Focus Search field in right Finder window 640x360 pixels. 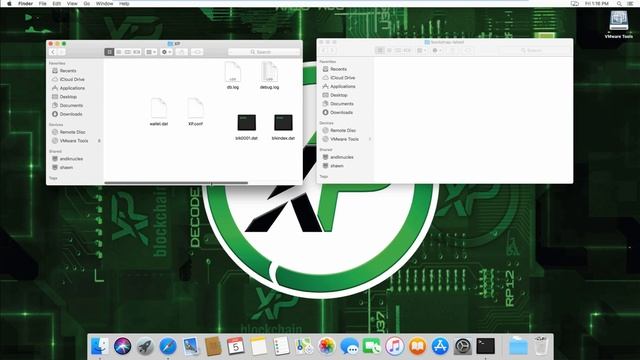click(x=534, y=51)
